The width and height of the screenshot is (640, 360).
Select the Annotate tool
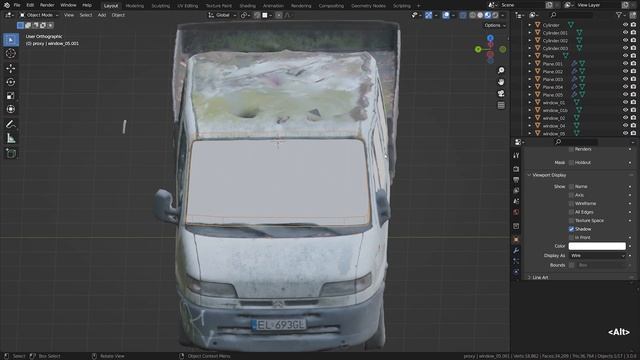click(11, 124)
